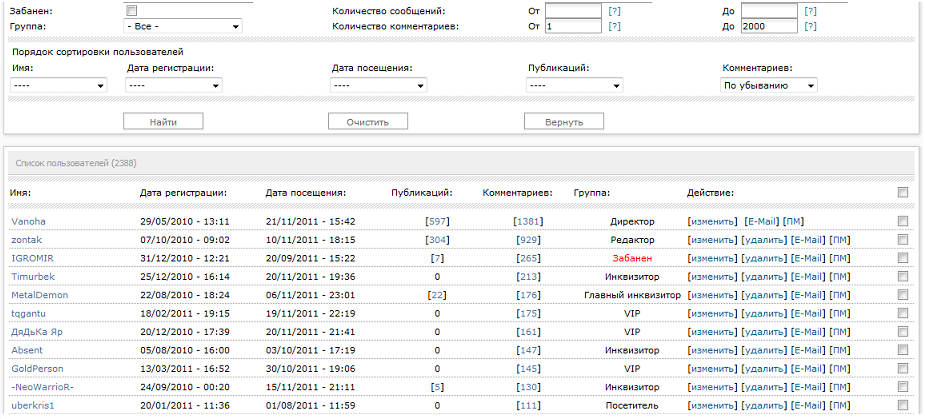This screenshot has width=925, height=419.
Task: Expand the Имя sort order dropdown
Action: click(59, 86)
